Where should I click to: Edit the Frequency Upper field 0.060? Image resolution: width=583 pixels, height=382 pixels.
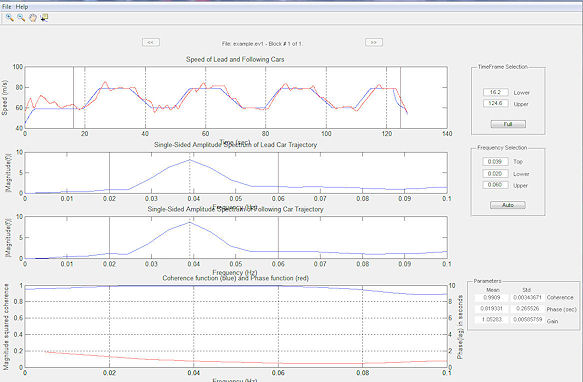click(x=495, y=185)
